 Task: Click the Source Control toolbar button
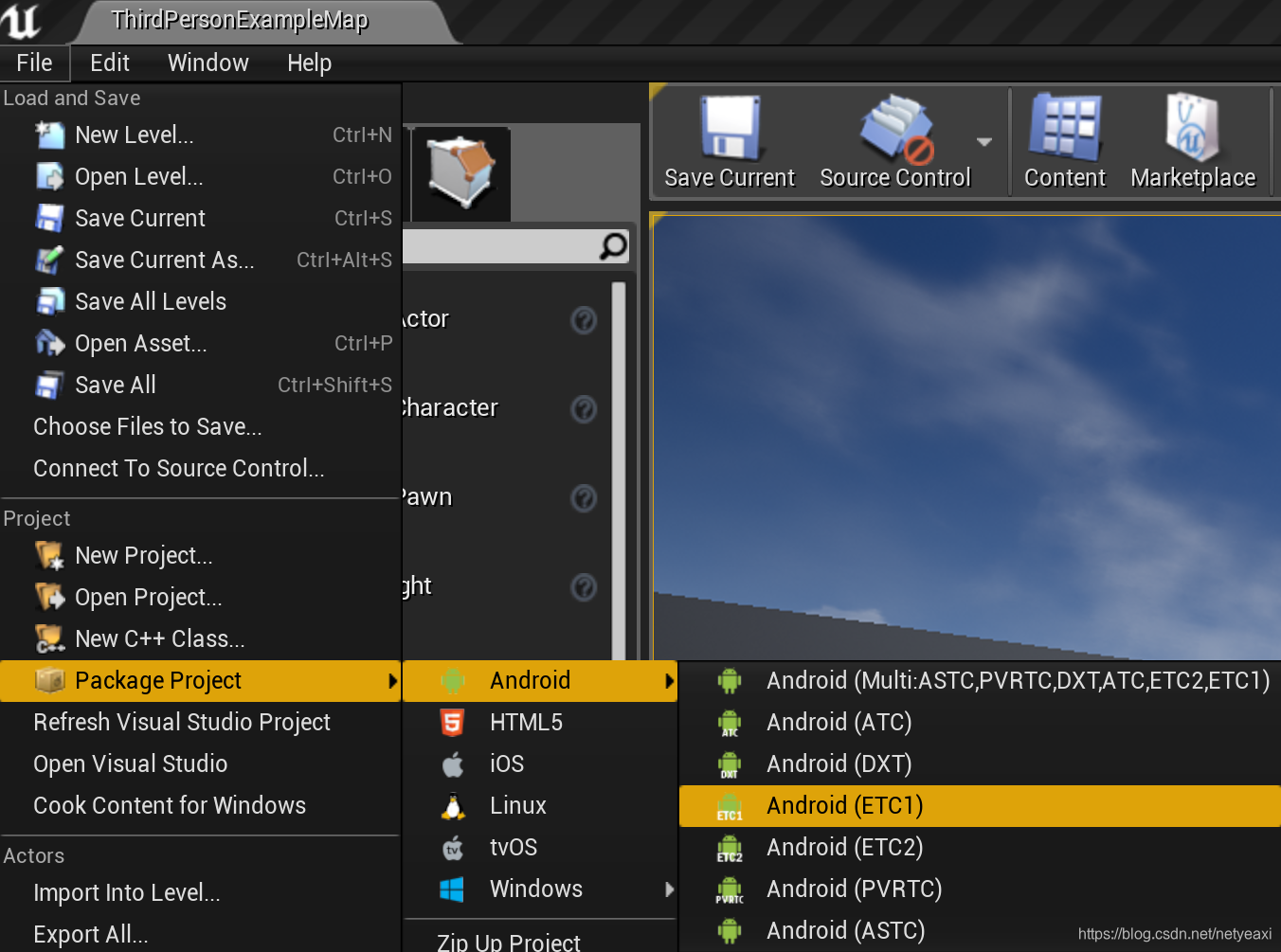point(895,142)
